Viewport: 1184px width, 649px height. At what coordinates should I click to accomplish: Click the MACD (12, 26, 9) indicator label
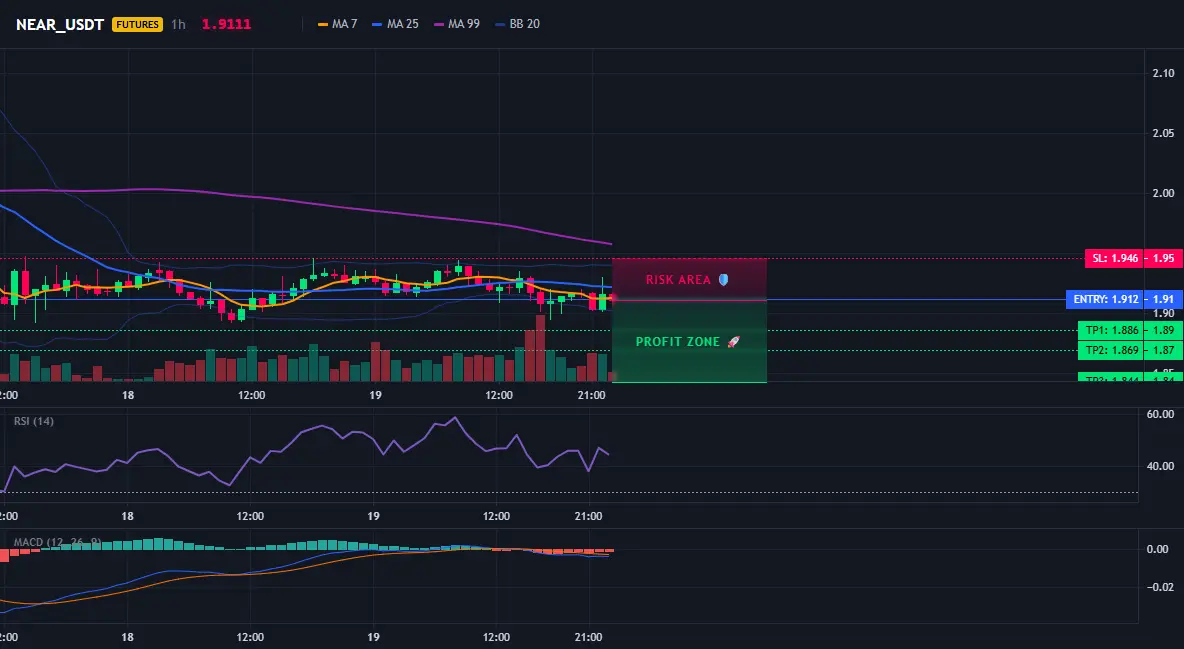pyautogui.click(x=57, y=542)
